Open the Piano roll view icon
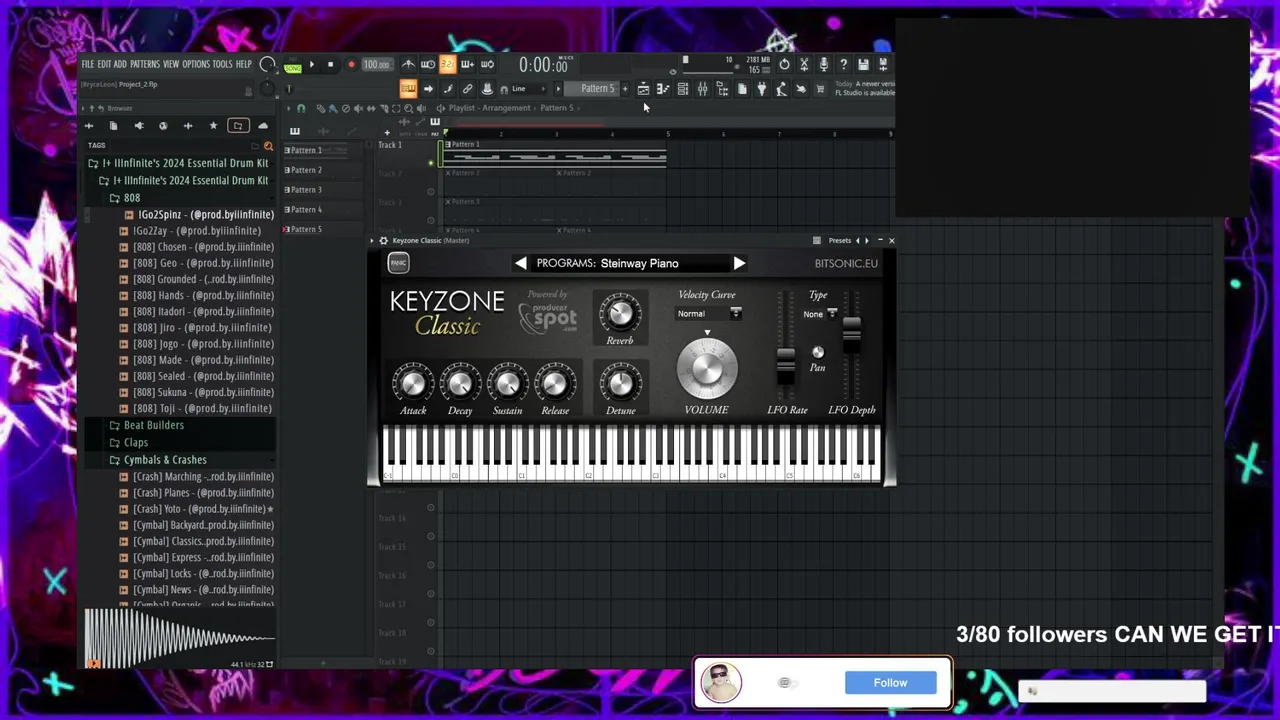The width and height of the screenshot is (1280, 720). pyautogui.click(x=663, y=89)
